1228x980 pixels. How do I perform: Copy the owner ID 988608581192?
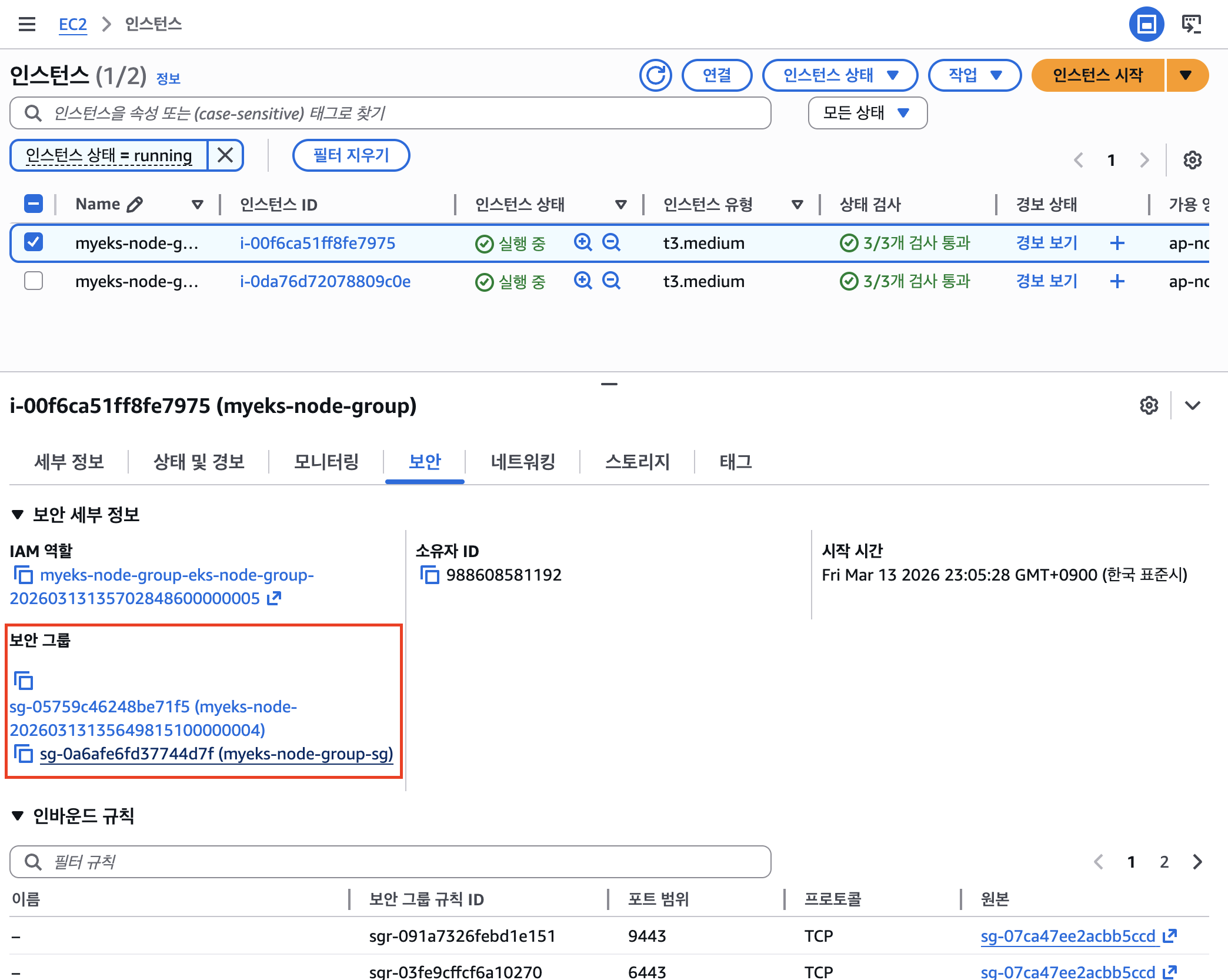[429, 575]
